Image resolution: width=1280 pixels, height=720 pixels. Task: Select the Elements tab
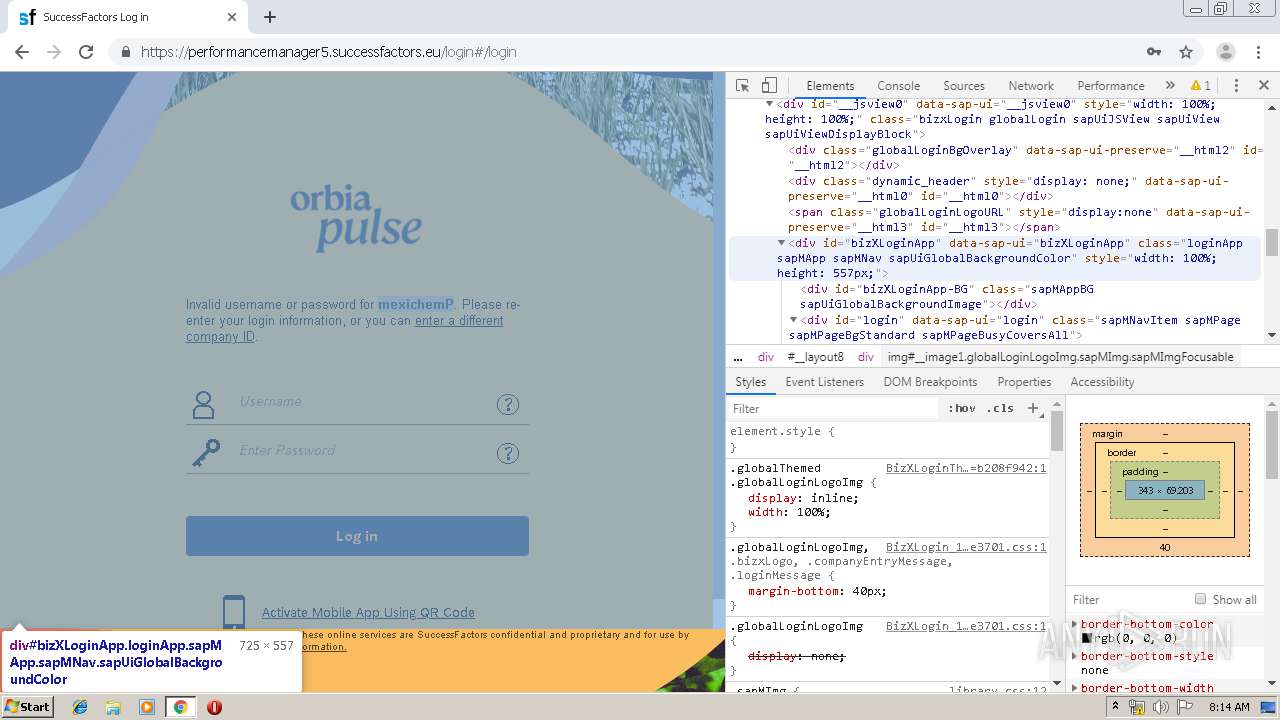click(830, 86)
